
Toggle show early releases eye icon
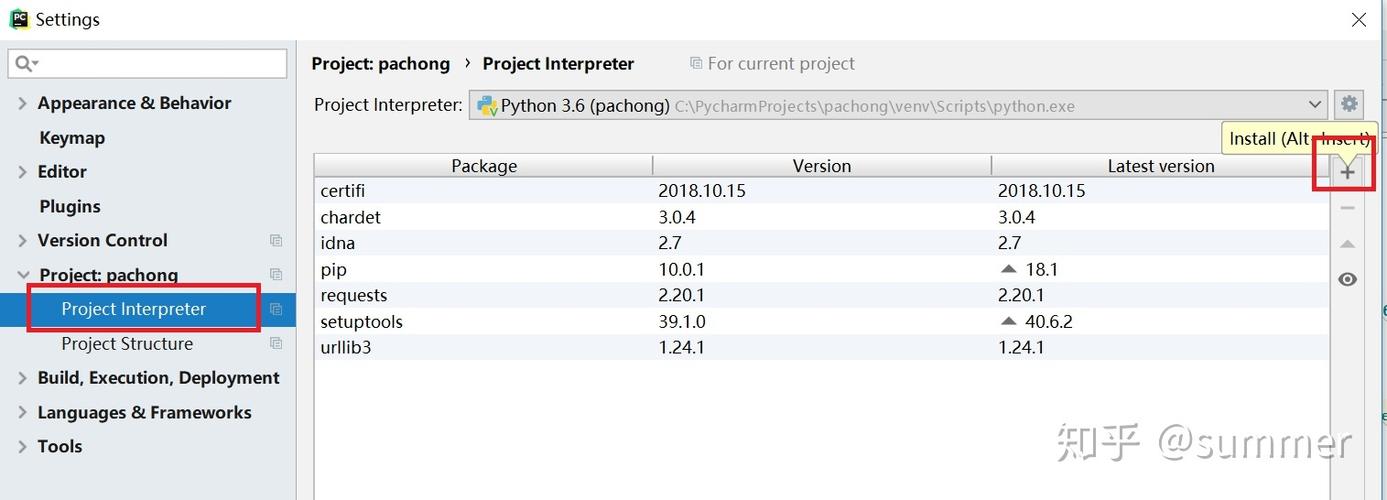(1347, 279)
